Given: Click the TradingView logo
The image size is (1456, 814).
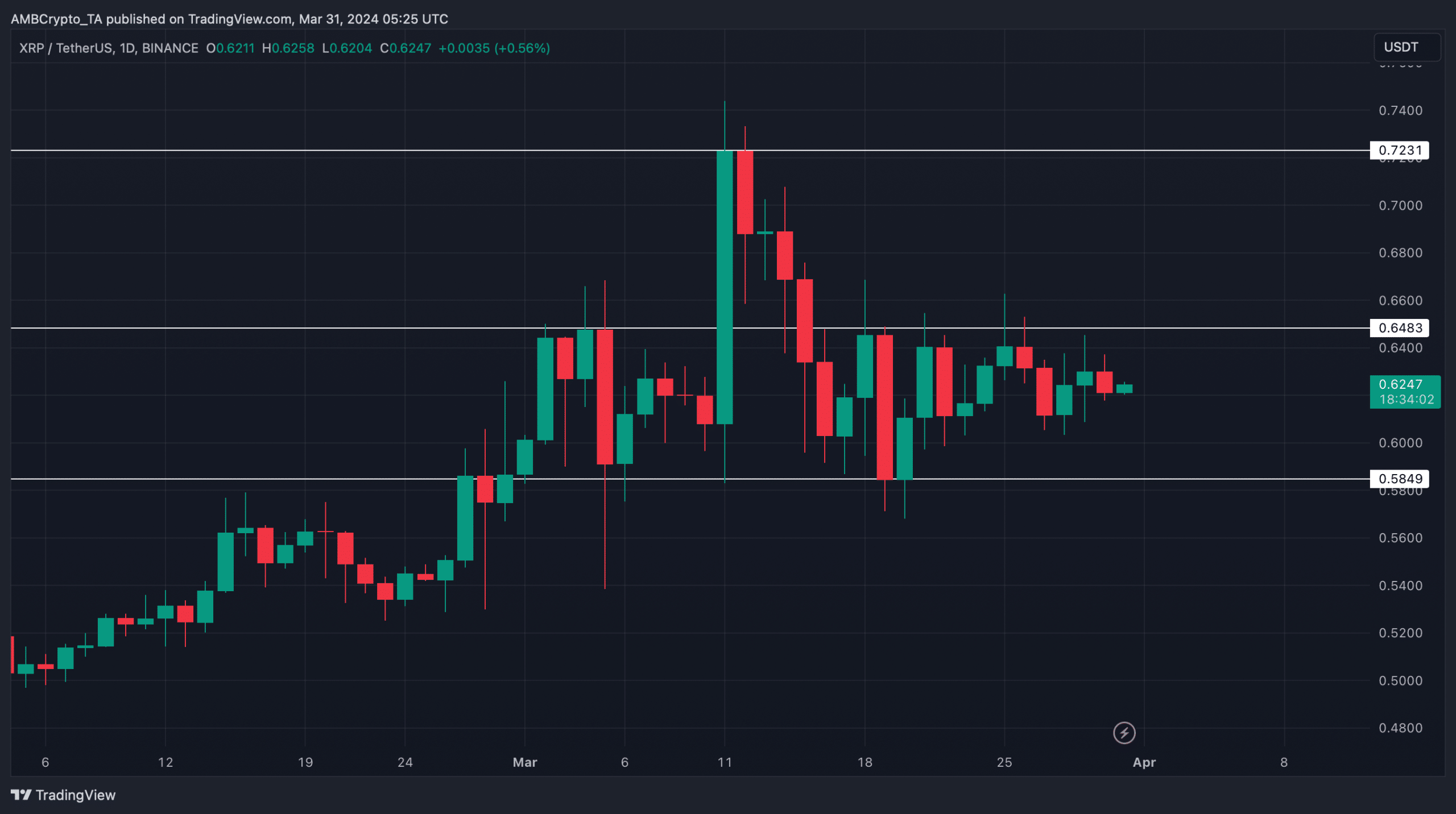Looking at the screenshot, I should (x=63, y=795).
